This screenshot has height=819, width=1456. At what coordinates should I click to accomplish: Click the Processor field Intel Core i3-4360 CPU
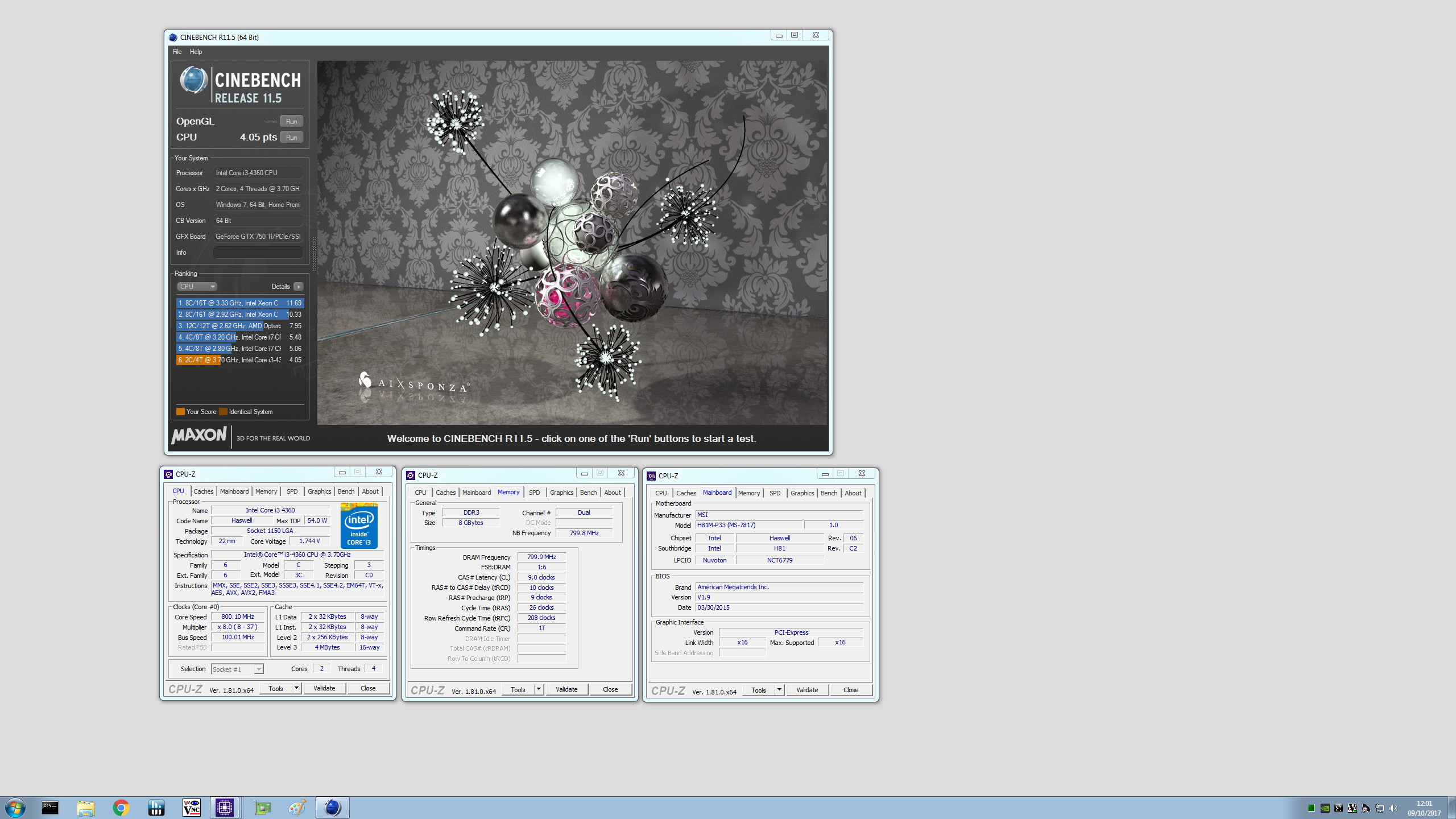(x=258, y=173)
